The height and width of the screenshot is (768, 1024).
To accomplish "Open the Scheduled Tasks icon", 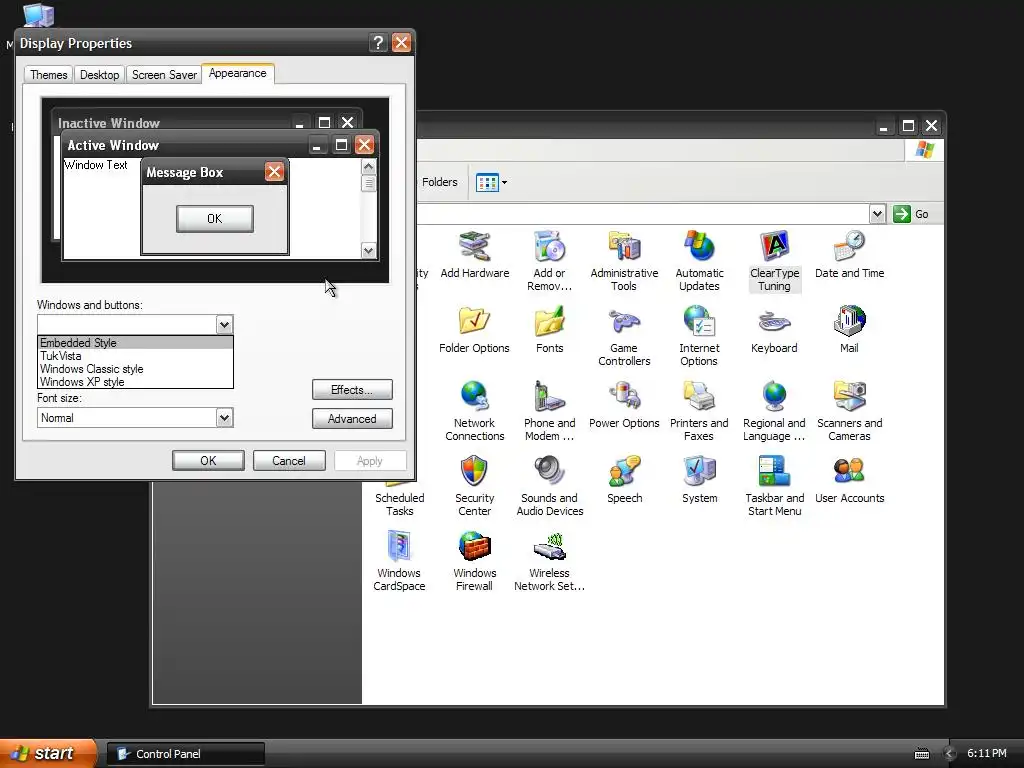I will pos(400,498).
